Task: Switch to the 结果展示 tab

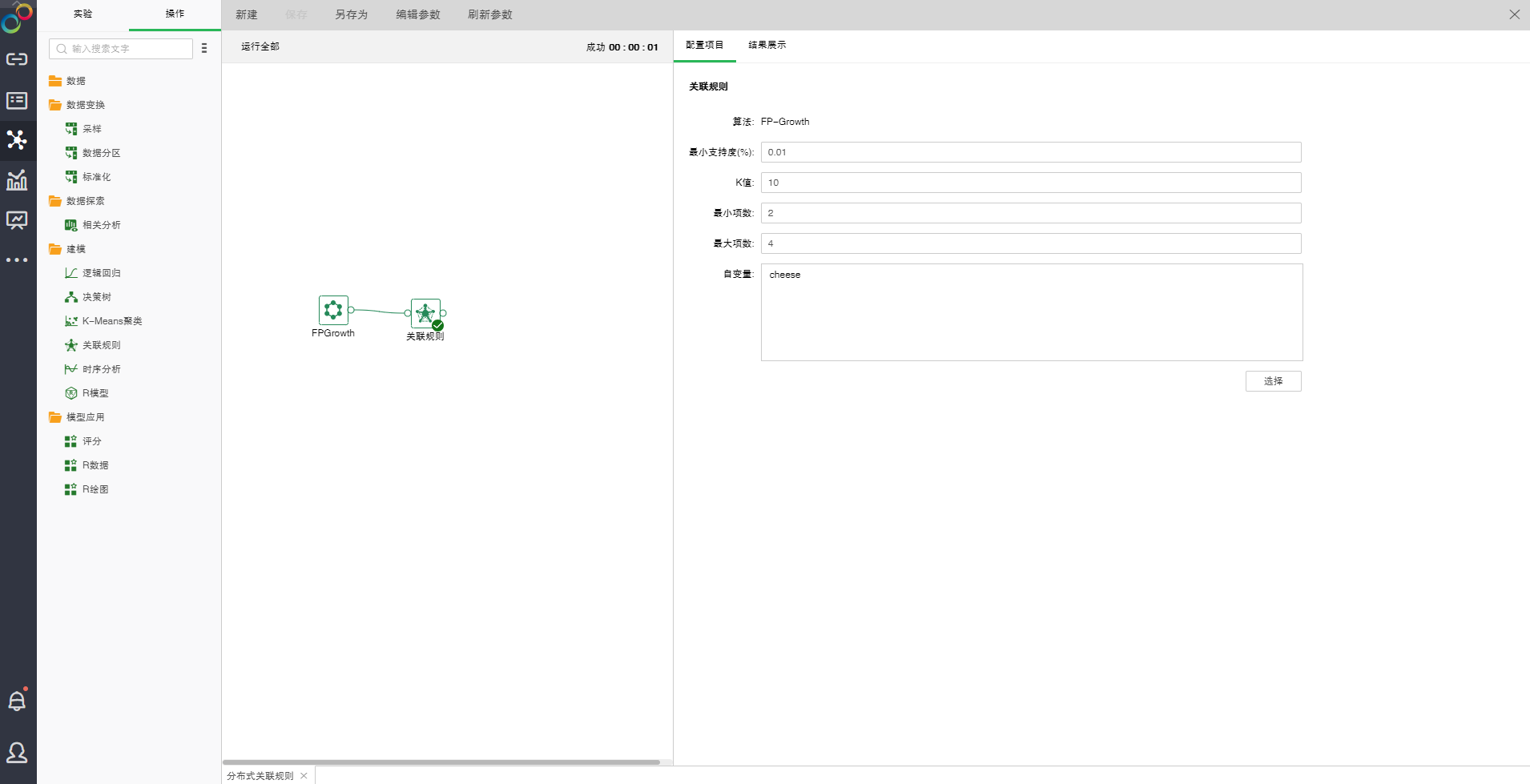Action: (767, 46)
